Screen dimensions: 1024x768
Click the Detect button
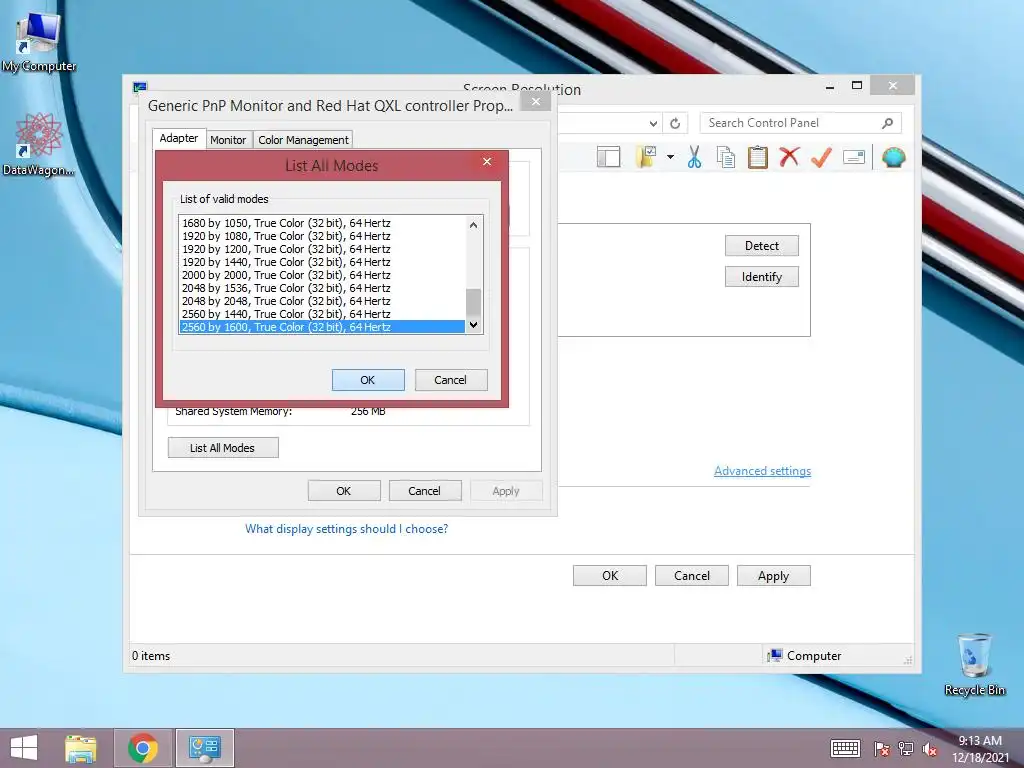[x=761, y=246]
